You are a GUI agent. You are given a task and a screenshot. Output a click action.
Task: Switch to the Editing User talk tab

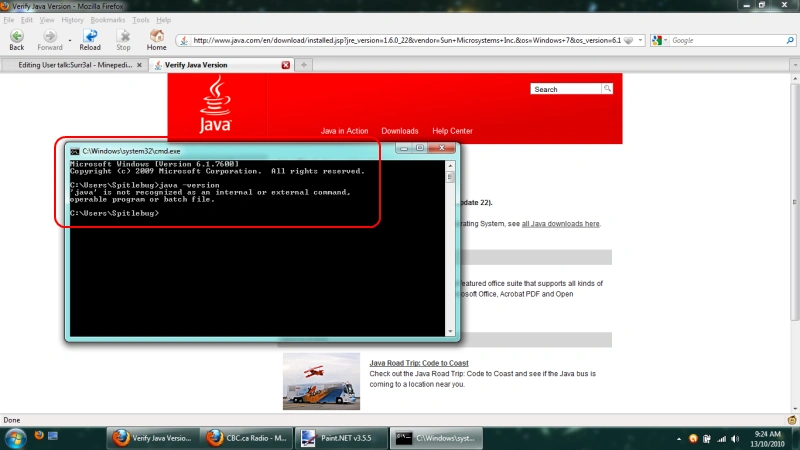[75, 65]
